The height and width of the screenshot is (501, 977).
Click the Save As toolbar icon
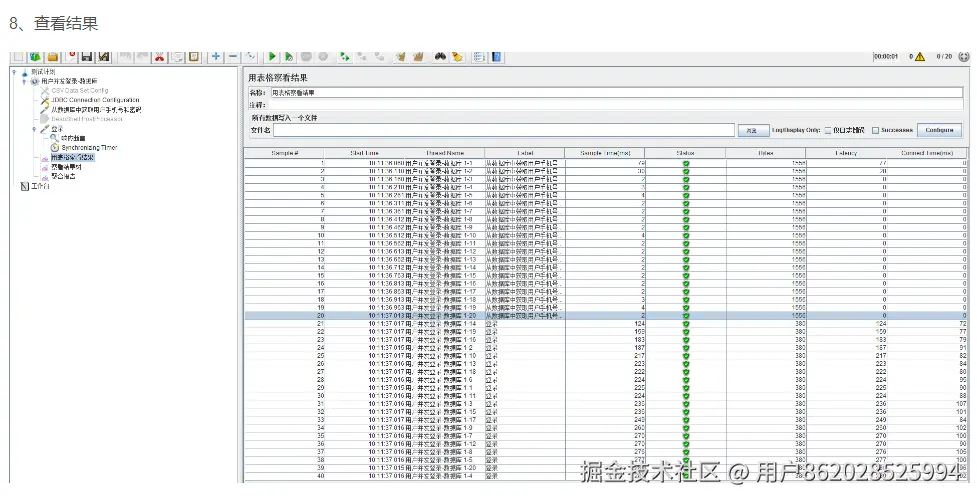pos(103,57)
